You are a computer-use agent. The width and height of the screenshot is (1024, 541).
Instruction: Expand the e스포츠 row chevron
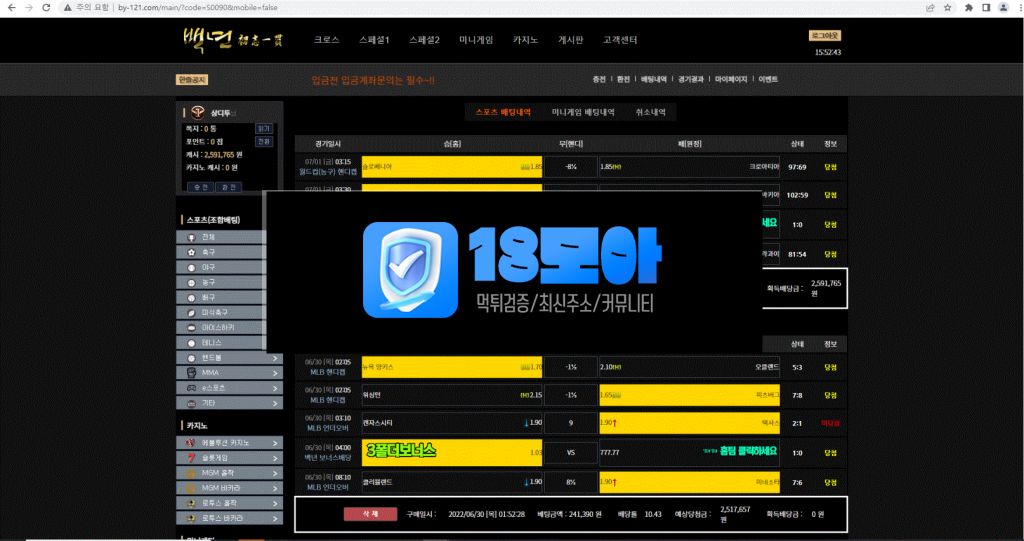[275, 388]
